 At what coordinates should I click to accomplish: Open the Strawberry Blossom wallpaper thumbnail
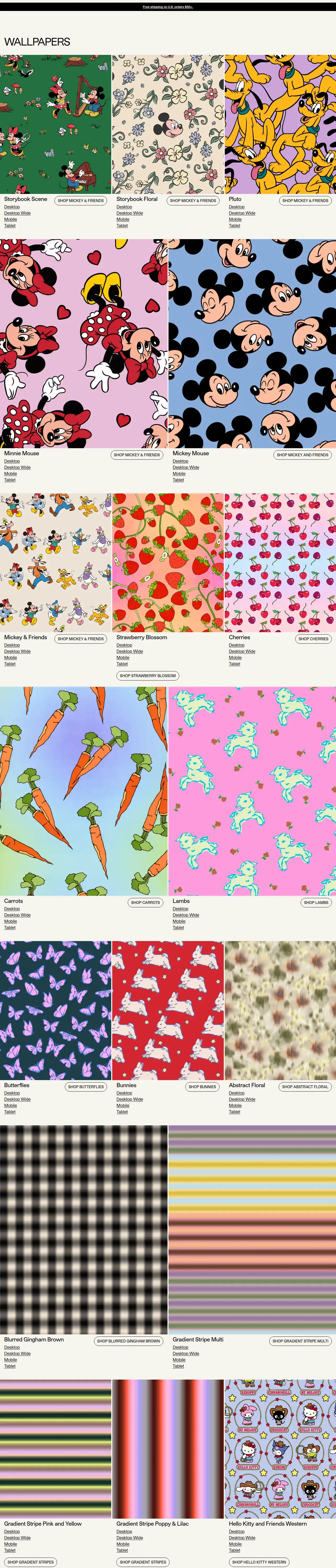[168, 562]
